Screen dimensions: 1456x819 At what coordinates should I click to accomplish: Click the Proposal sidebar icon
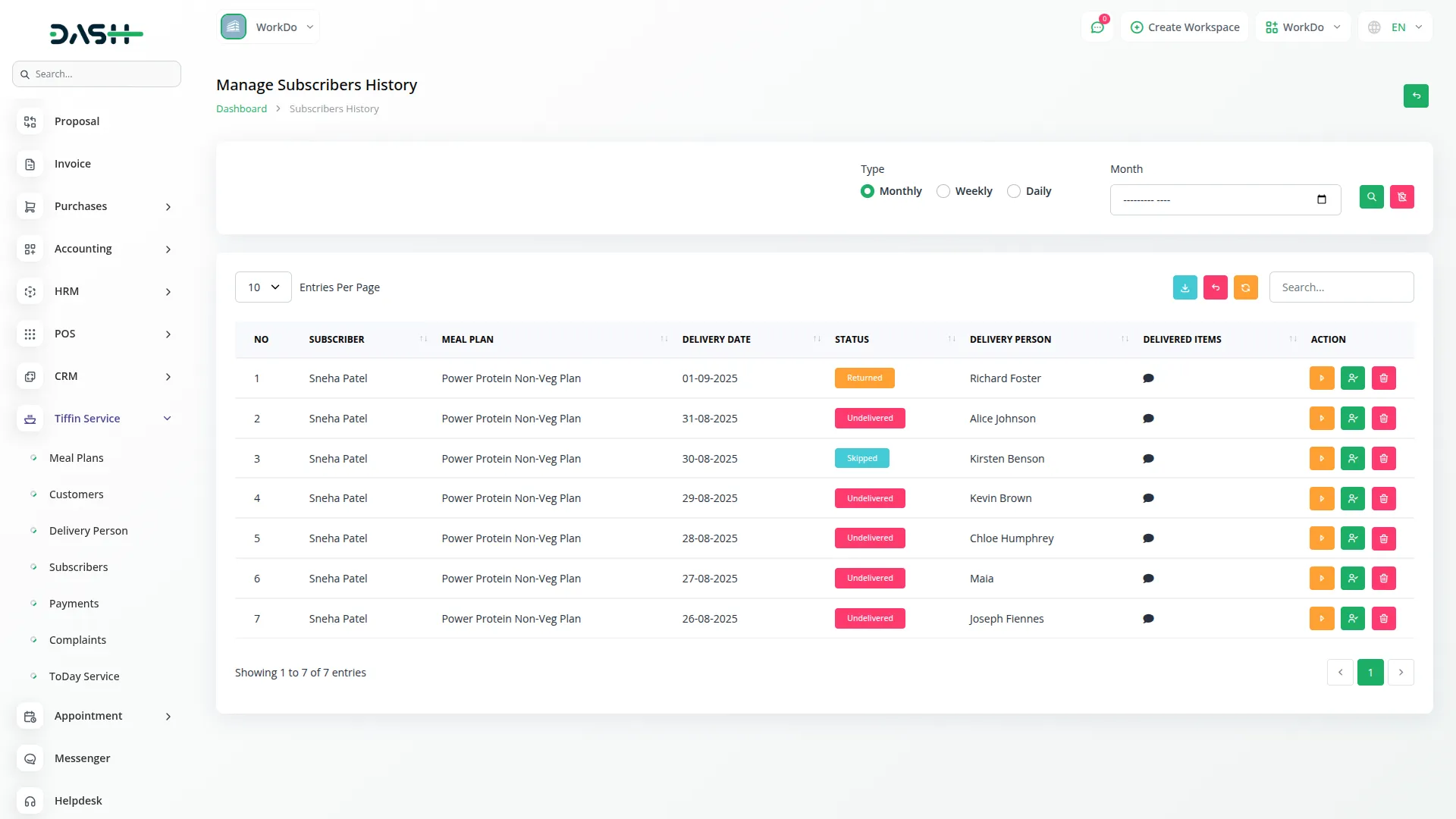pos(30,121)
